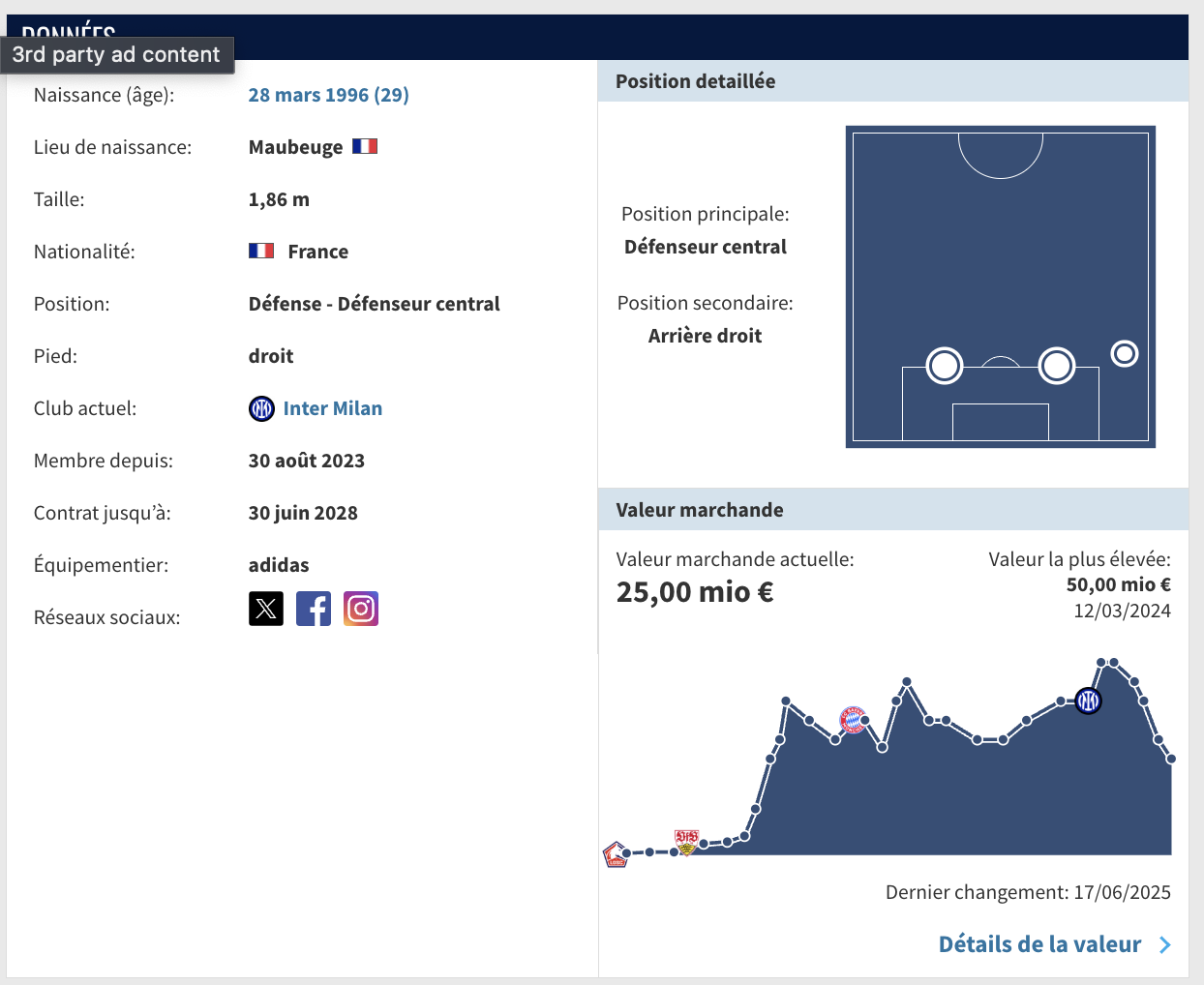
Task: Click the Lille logo at chart start
Action: (x=616, y=854)
